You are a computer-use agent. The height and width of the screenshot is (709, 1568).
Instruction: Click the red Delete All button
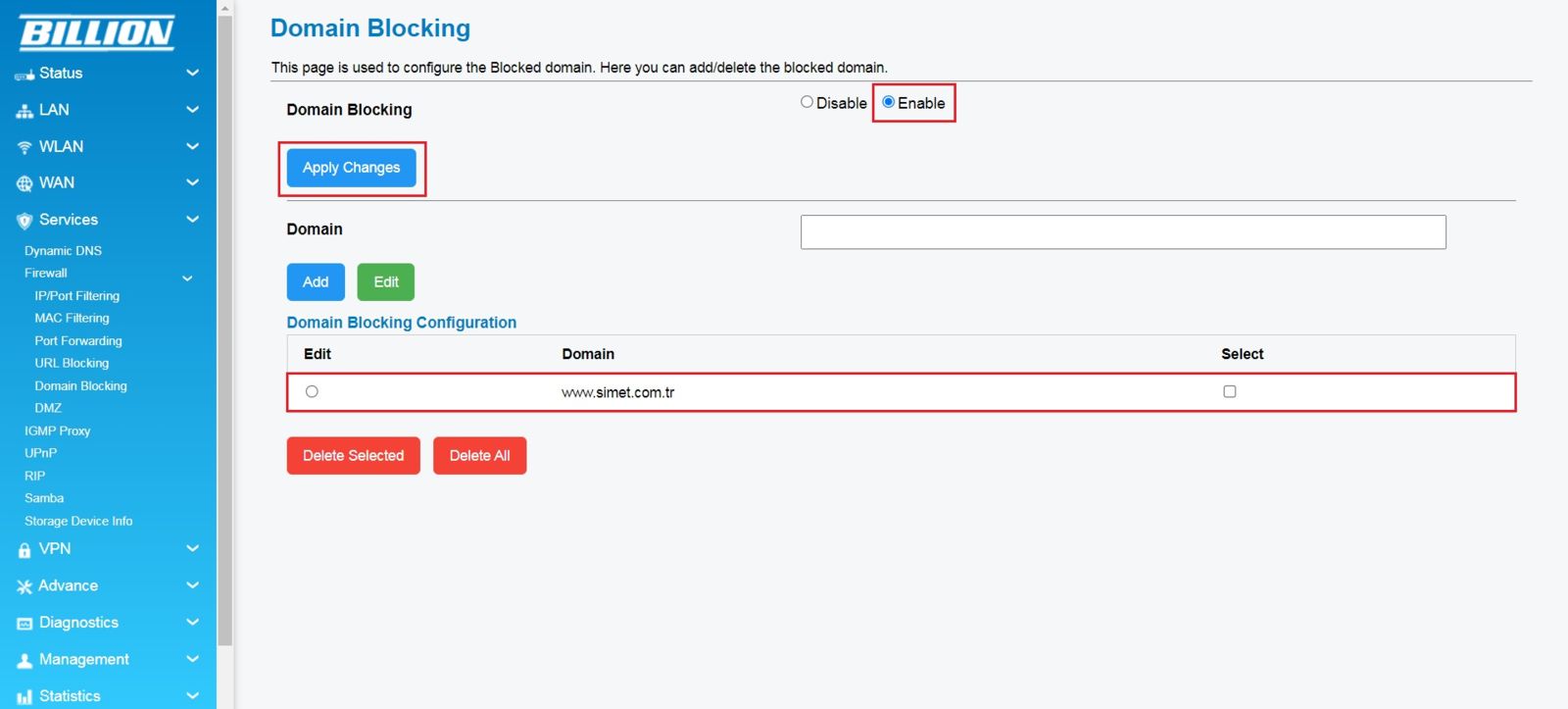(479, 455)
